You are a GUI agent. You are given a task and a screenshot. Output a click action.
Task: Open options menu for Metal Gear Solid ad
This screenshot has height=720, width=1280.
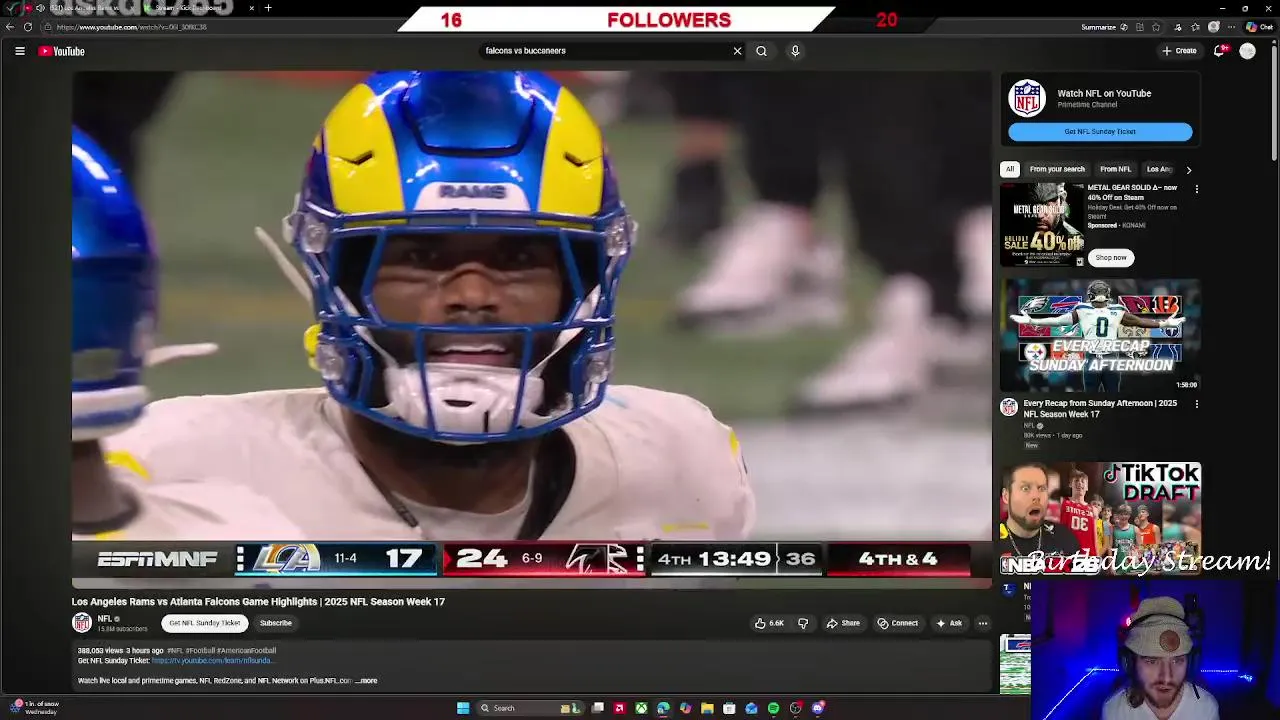click(1196, 188)
